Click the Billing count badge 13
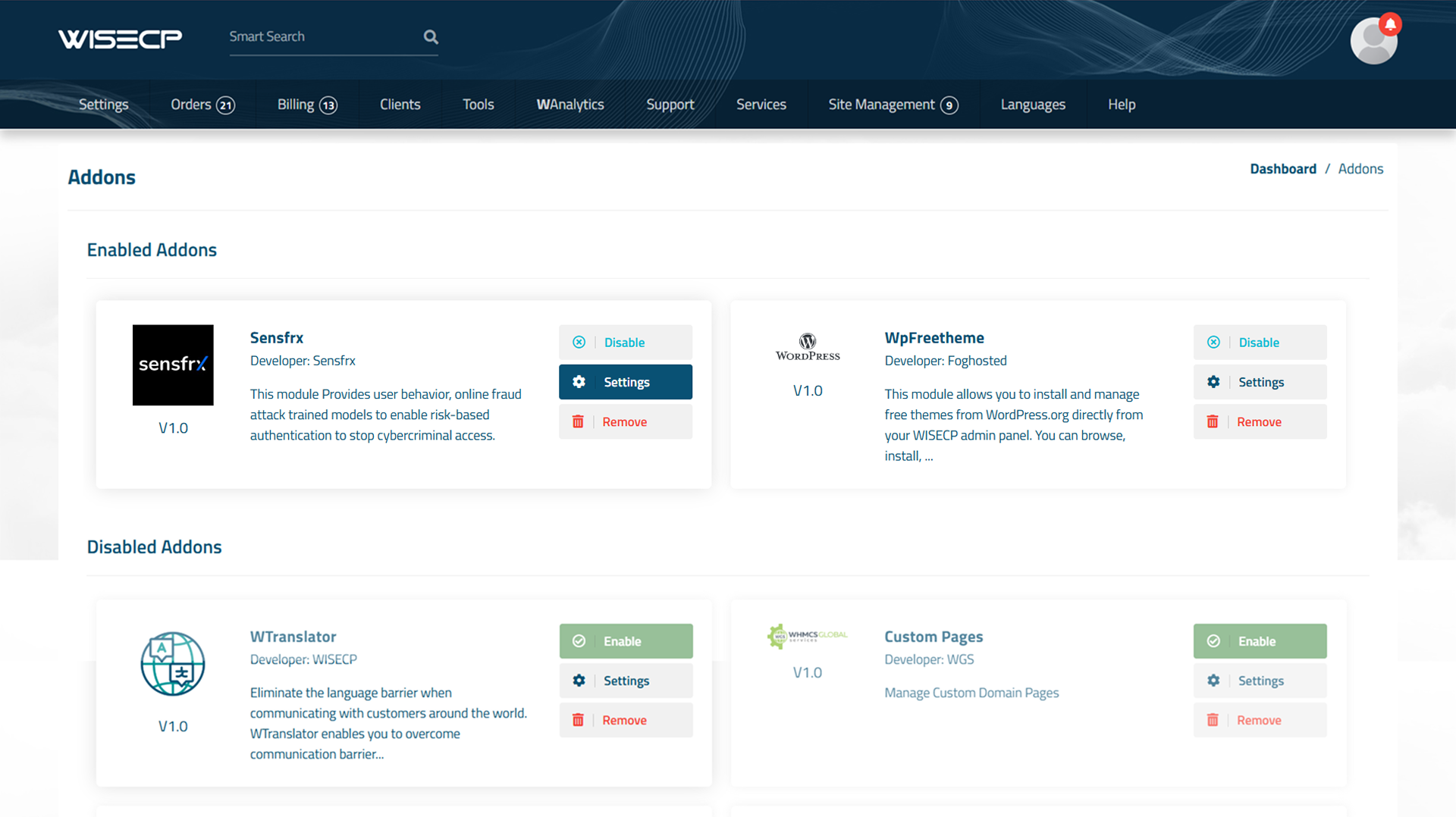The image size is (1456, 817). pyautogui.click(x=328, y=105)
